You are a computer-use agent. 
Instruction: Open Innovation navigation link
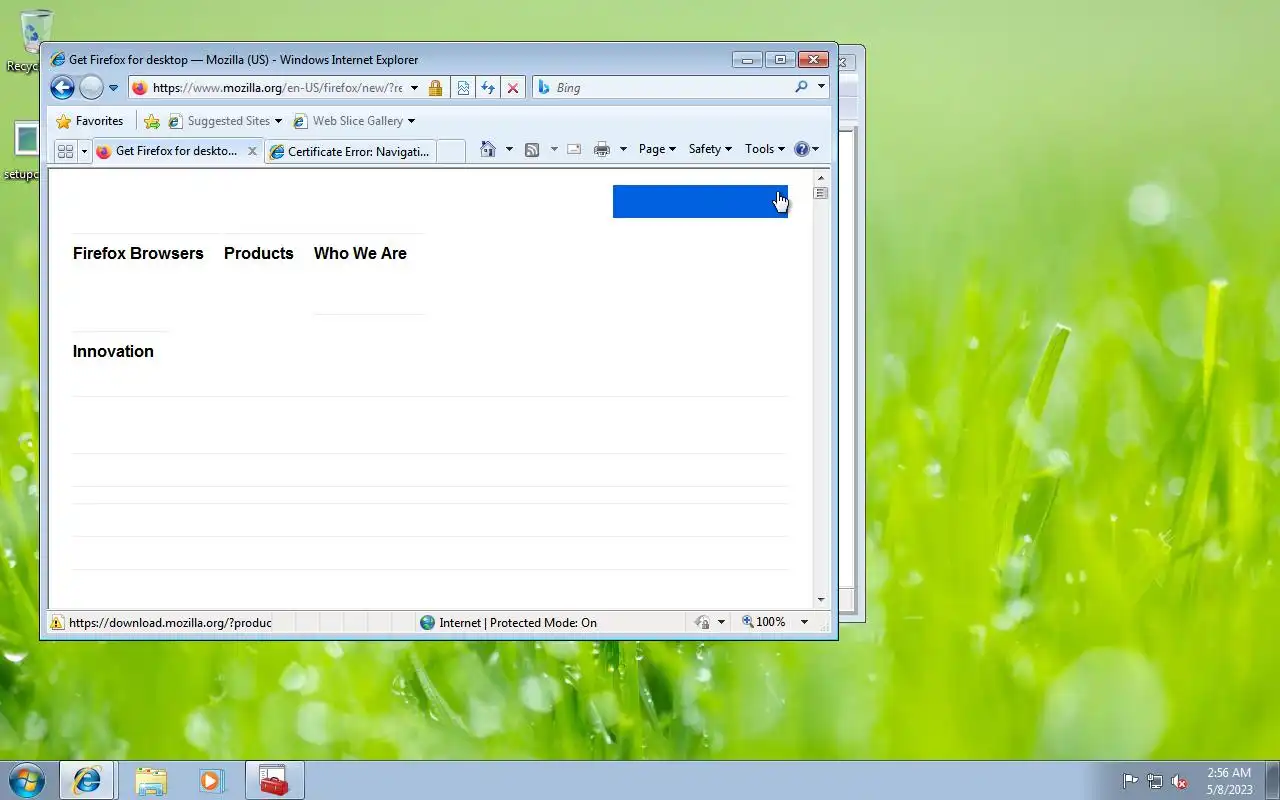(113, 351)
